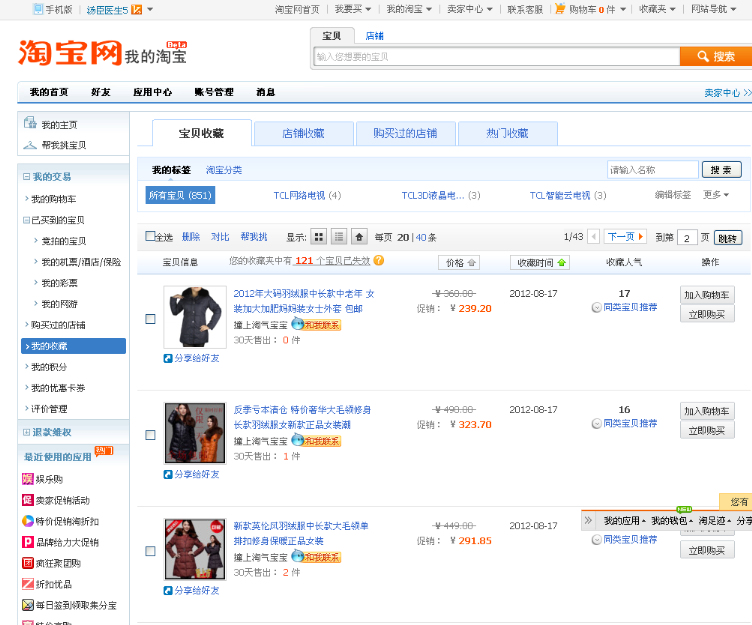Open 我的收藏 in the sidebar
The height and width of the screenshot is (625, 752).
[x=73, y=346]
